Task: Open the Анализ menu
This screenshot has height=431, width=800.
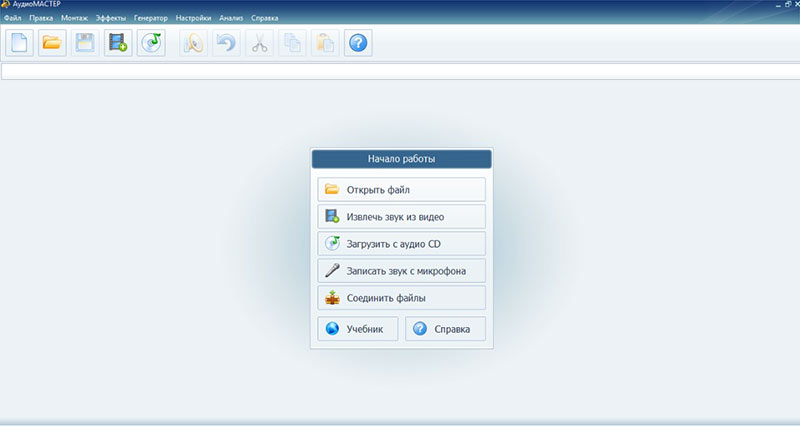Action: click(231, 18)
